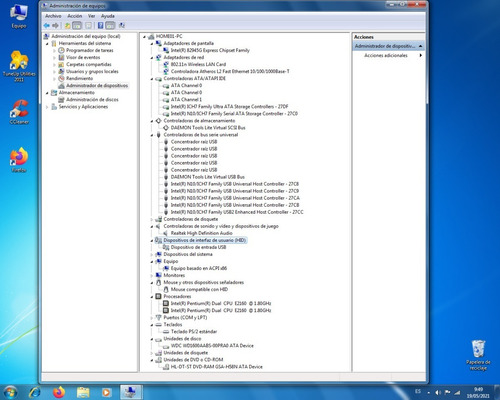Click the Unidades de disquete category icon
Viewport: 500px width, 400px height.
[158, 353]
